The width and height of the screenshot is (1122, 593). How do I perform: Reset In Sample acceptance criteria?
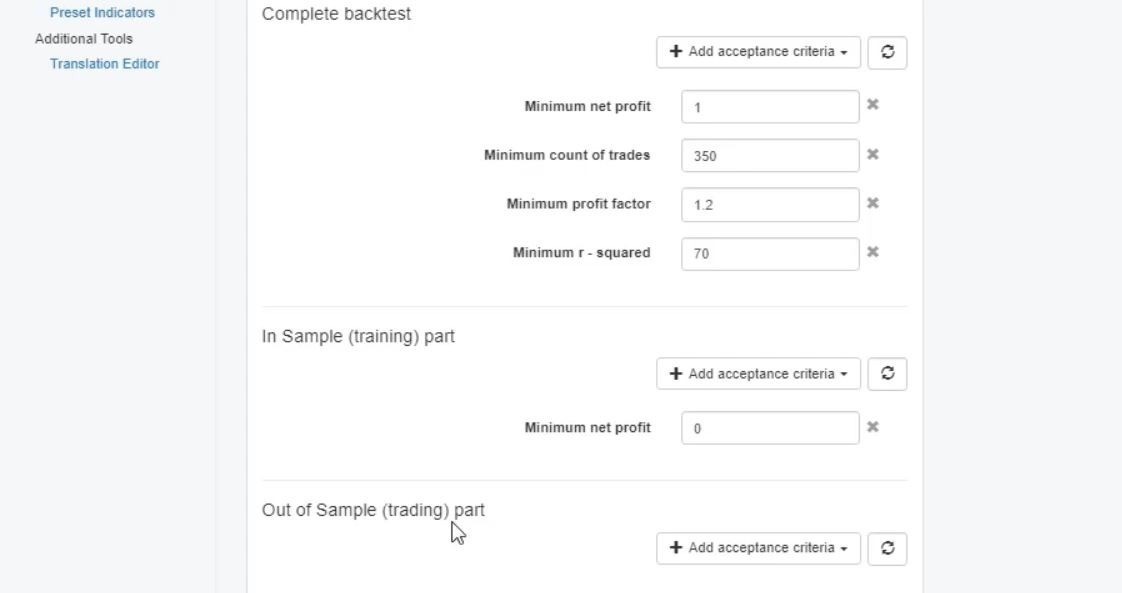coord(887,374)
